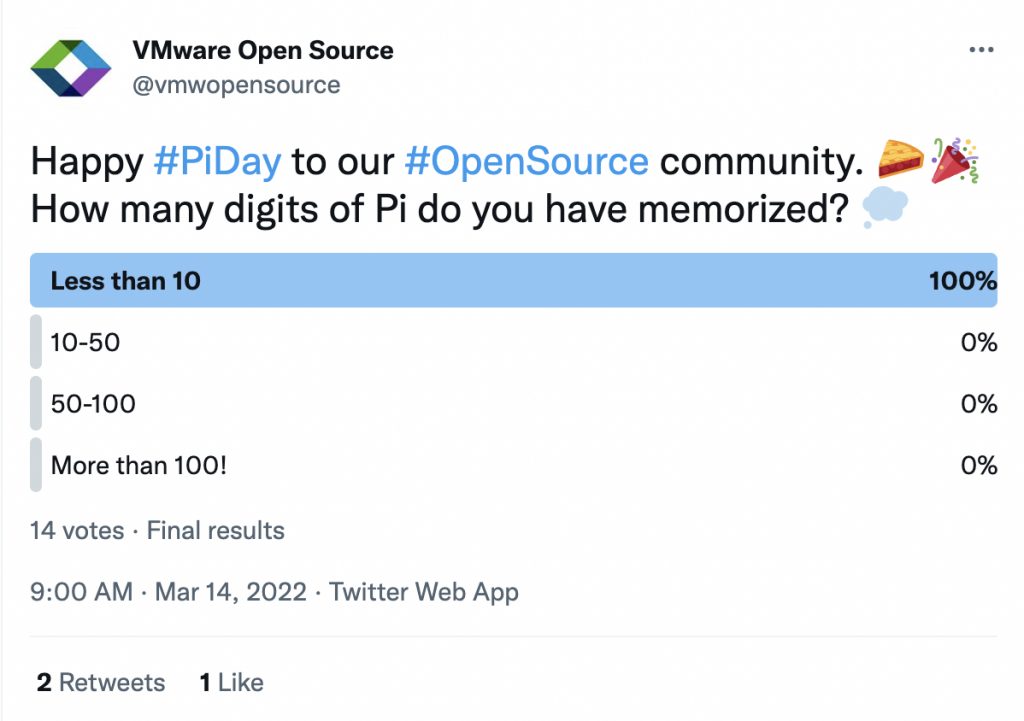Screen dimensions: 1024x721
Task: Open the Twitter Web App source link
Action: point(424,592)
